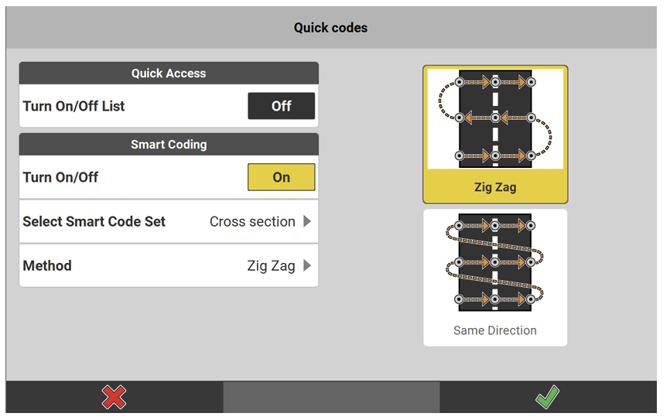Select the Same Direction road pattern diagram
Viewport: 670px width, 420px height.
pyautogui.click(x=495, y=264)
